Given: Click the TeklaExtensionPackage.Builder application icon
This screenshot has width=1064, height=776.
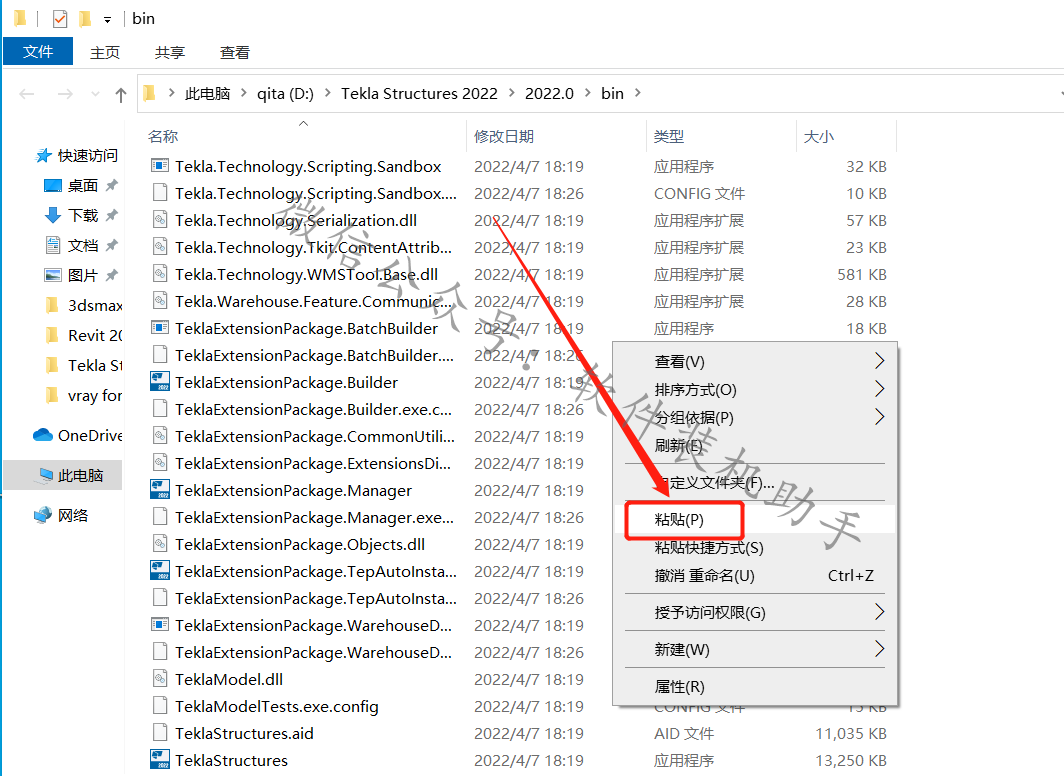Looking at the screenshot, I should coord(159,381).
